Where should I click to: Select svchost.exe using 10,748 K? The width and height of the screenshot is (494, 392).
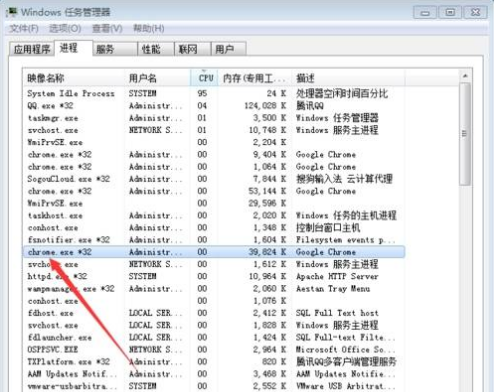(214, 130)
